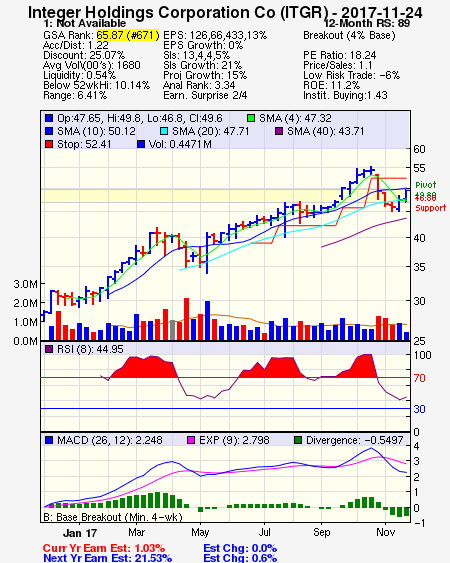
Task: Click the Nov date axis label
Action: 386,532
